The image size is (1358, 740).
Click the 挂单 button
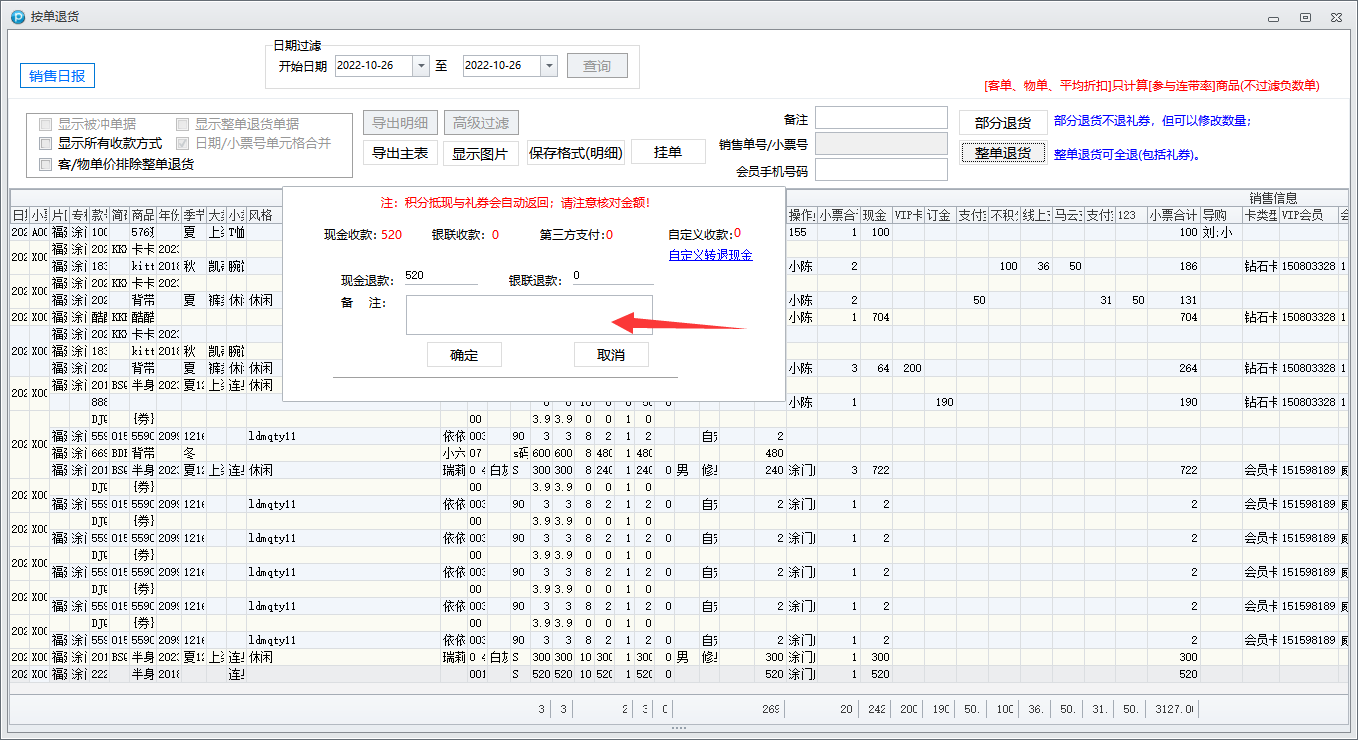(668, 152)
